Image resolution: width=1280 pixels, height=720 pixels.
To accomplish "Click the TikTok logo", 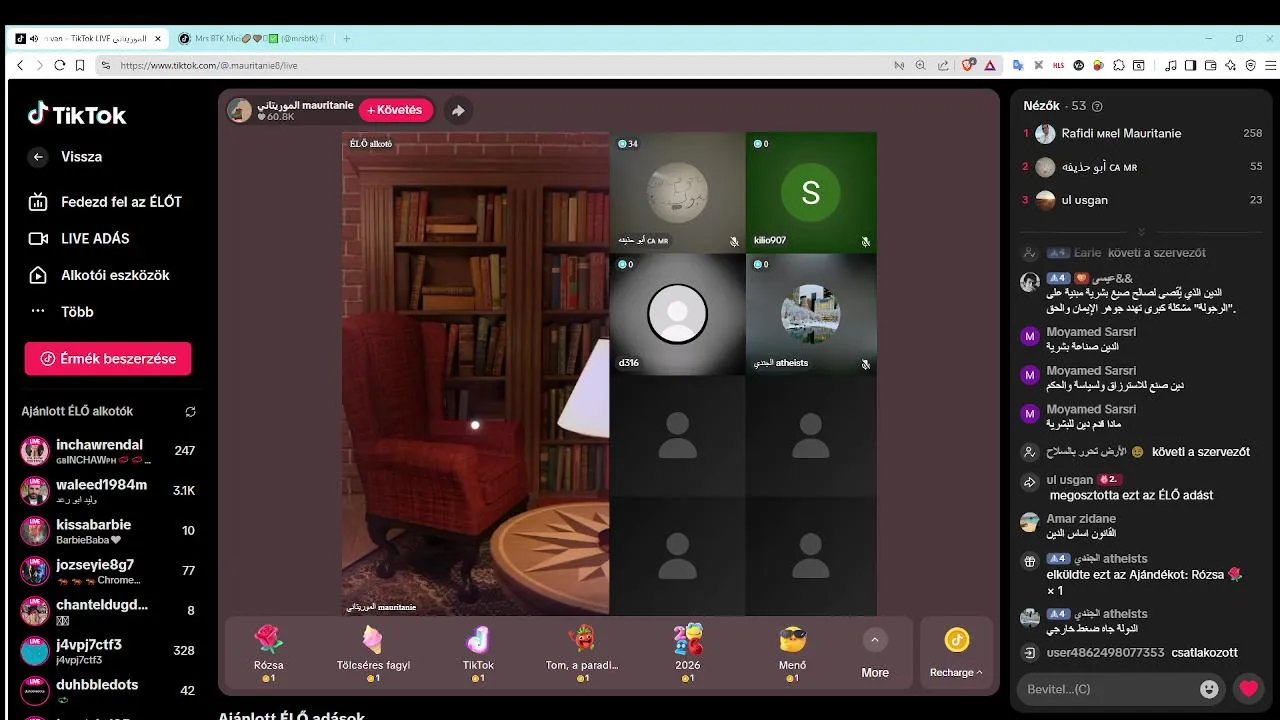I will (x=77, y=114).
